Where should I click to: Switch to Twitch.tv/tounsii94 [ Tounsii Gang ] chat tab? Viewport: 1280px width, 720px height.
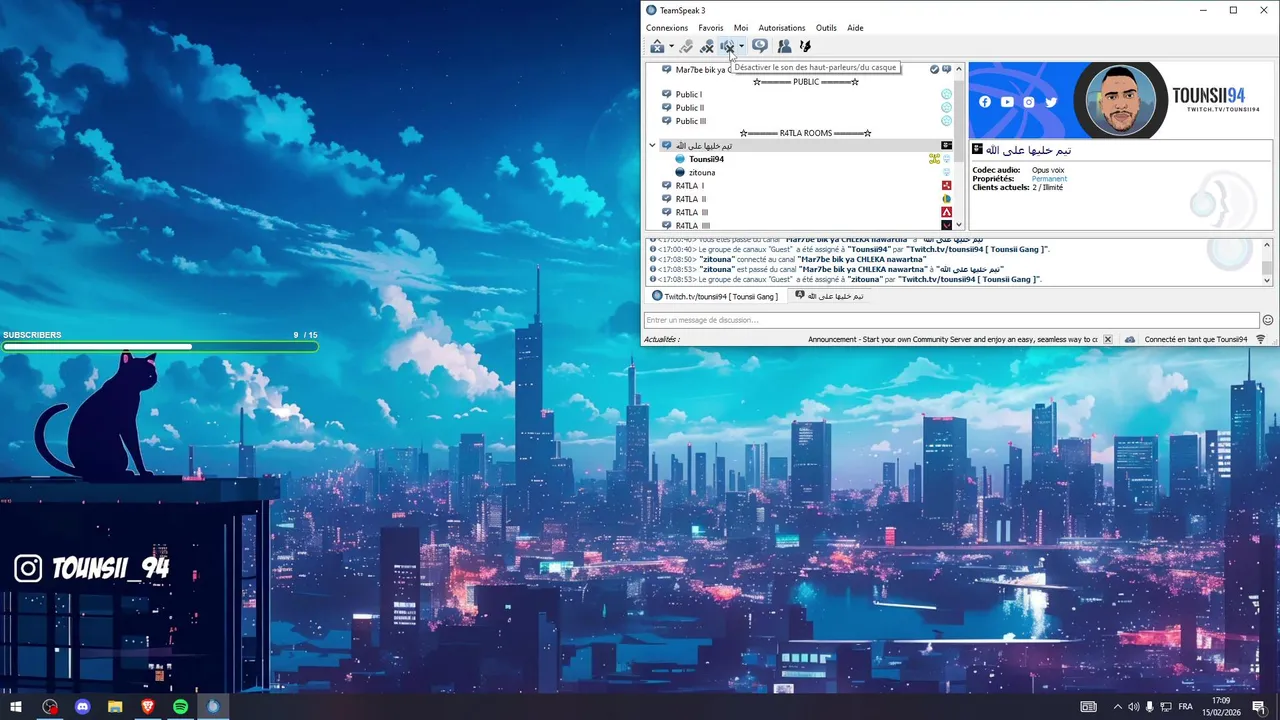point(714,296)
